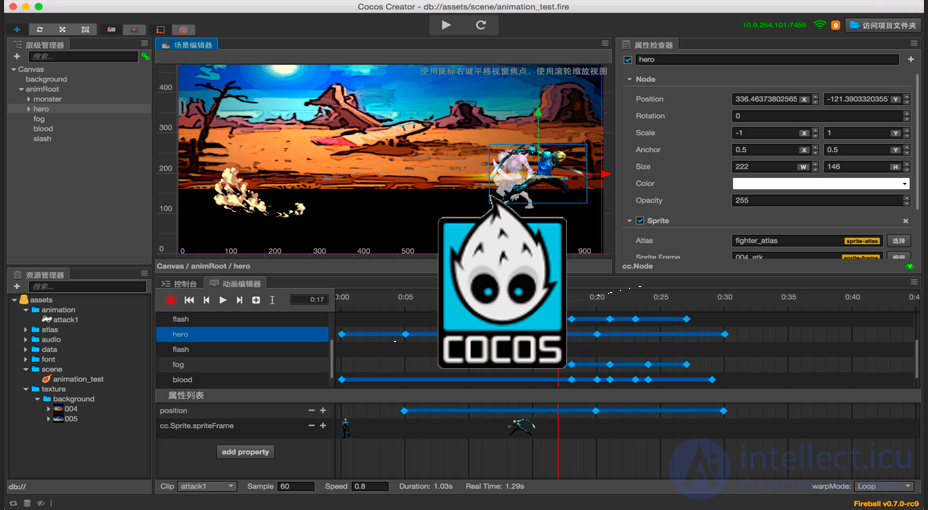928x510 pixels.
Task: Open project folder 访问项目文件夹 button
Action: (883, 25)
